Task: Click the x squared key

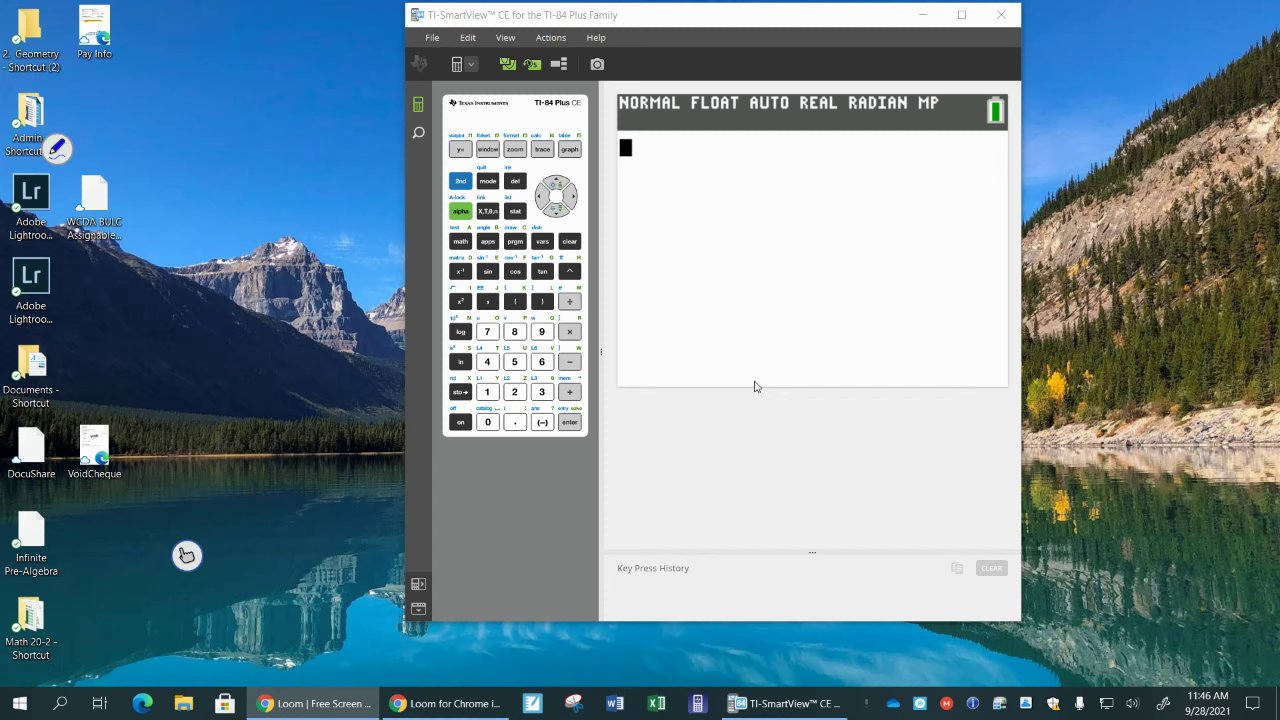Action: point(460,301)
